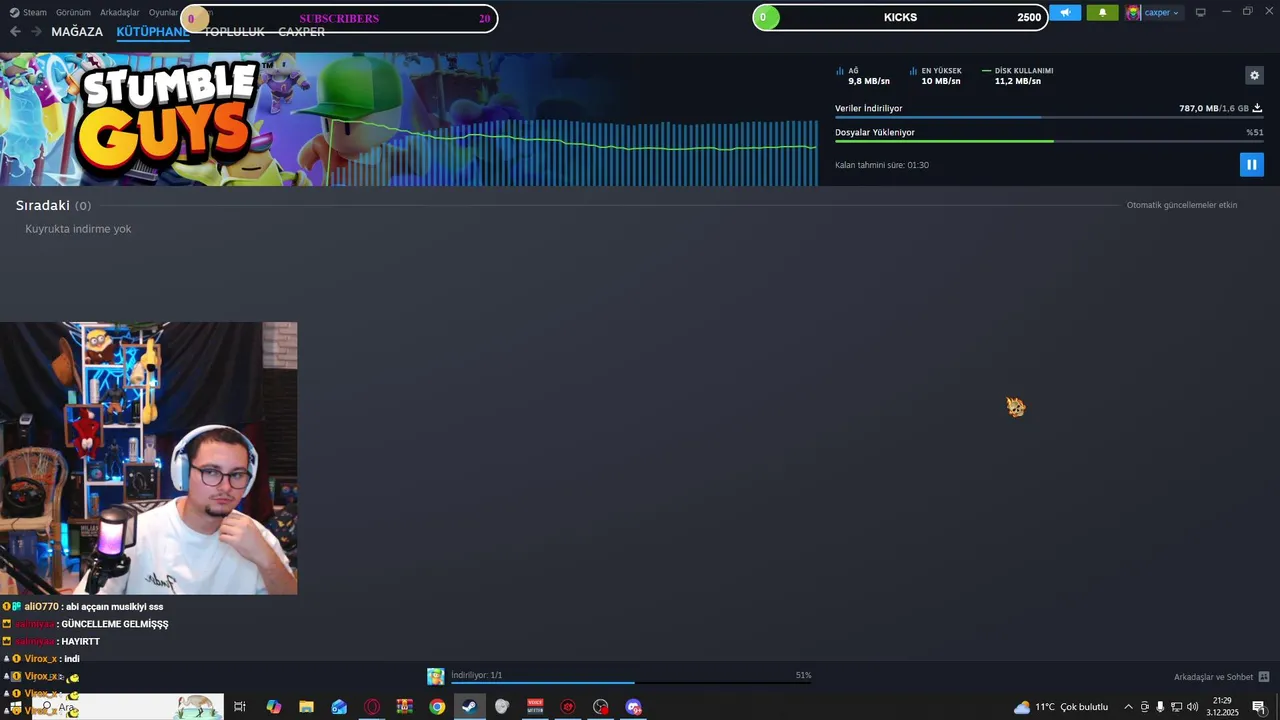Click the Dosyalar Yükleniyor progress bar
Screen dimensions: 1280x720
[x=1048, y=142]
